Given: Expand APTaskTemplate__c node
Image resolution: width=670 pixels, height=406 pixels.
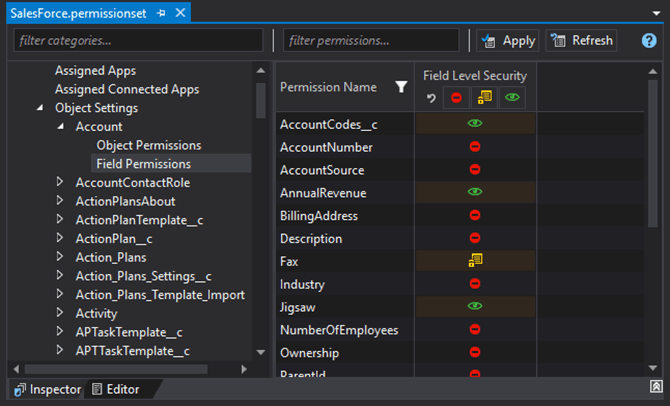Looking at the screenshot, I should coord(60,331).
